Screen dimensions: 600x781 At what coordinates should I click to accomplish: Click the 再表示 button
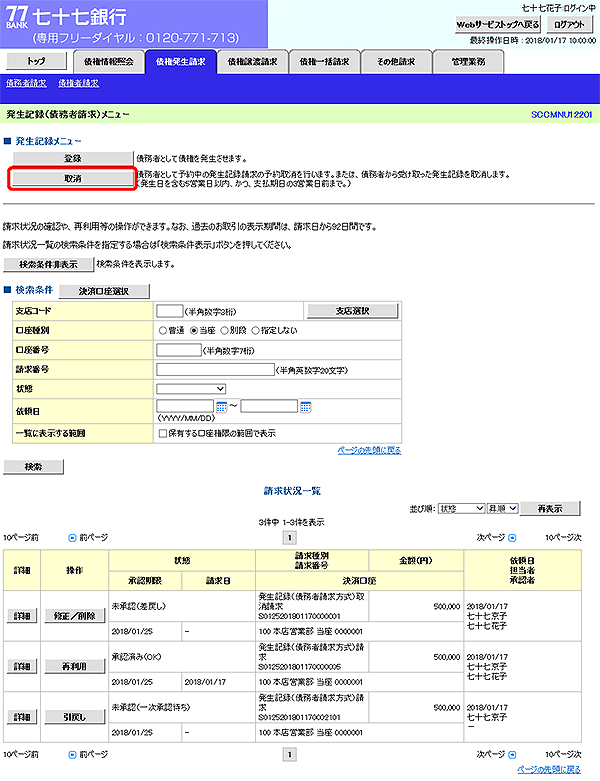pyautogui.click(x=550, y=509)
